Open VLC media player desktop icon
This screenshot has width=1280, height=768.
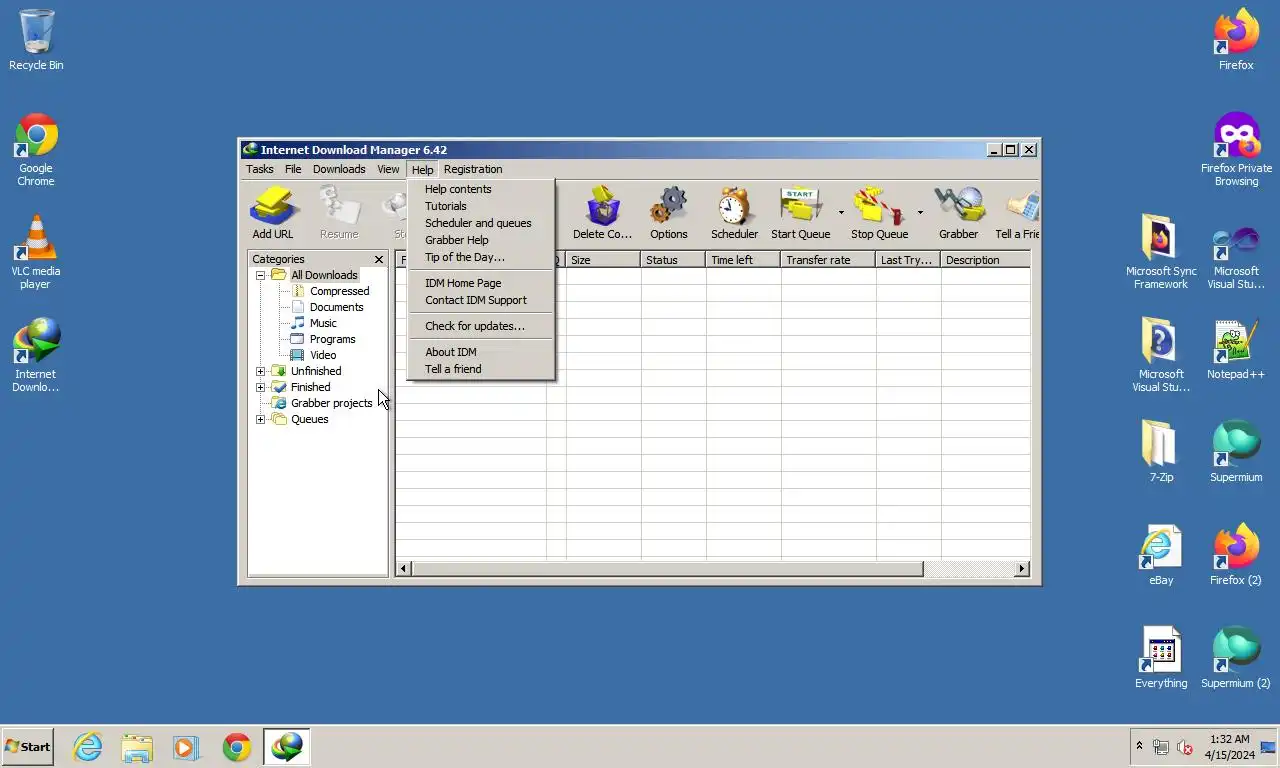pos(36,252)
